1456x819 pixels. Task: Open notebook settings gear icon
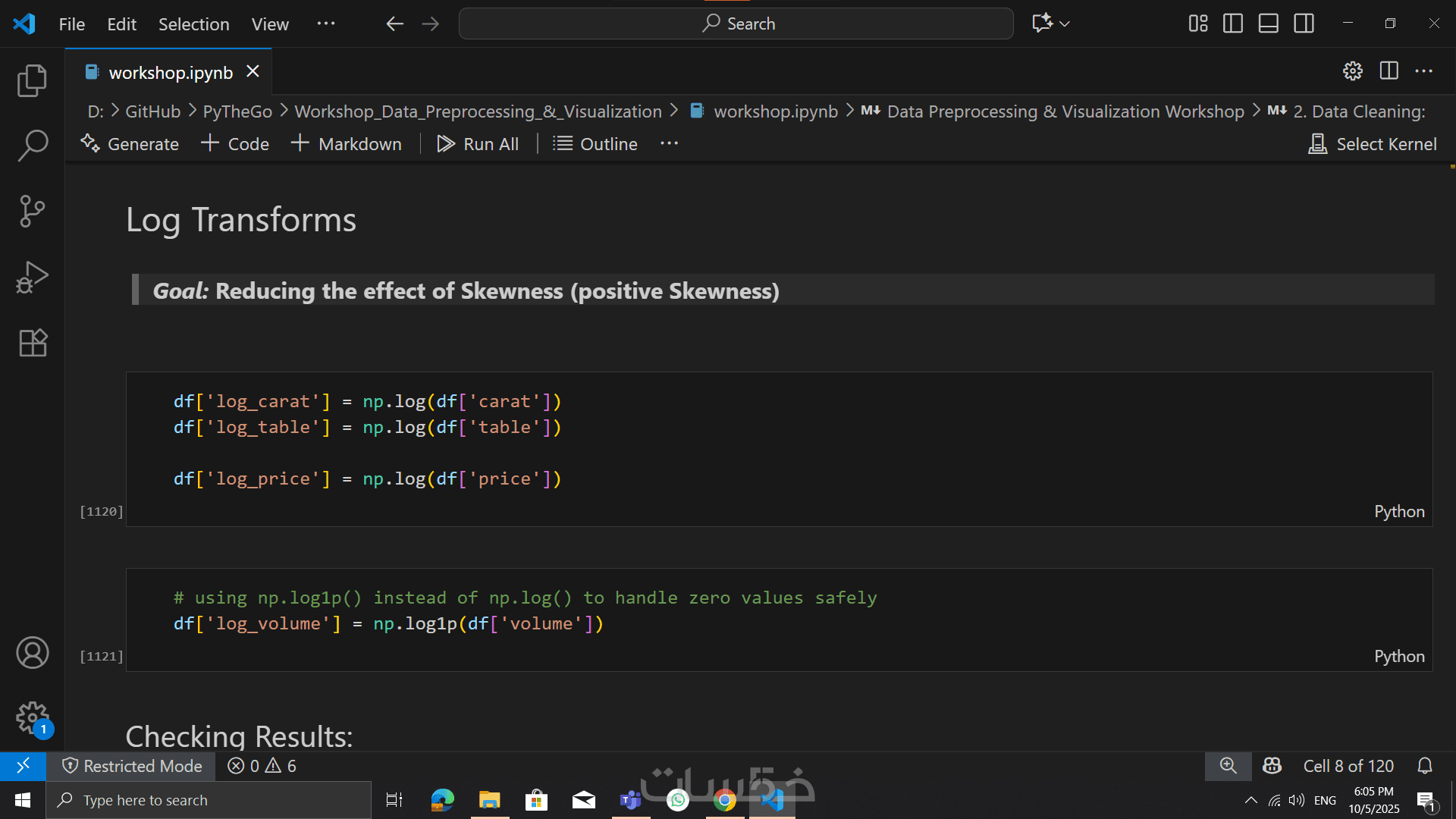pos(1352,71)
